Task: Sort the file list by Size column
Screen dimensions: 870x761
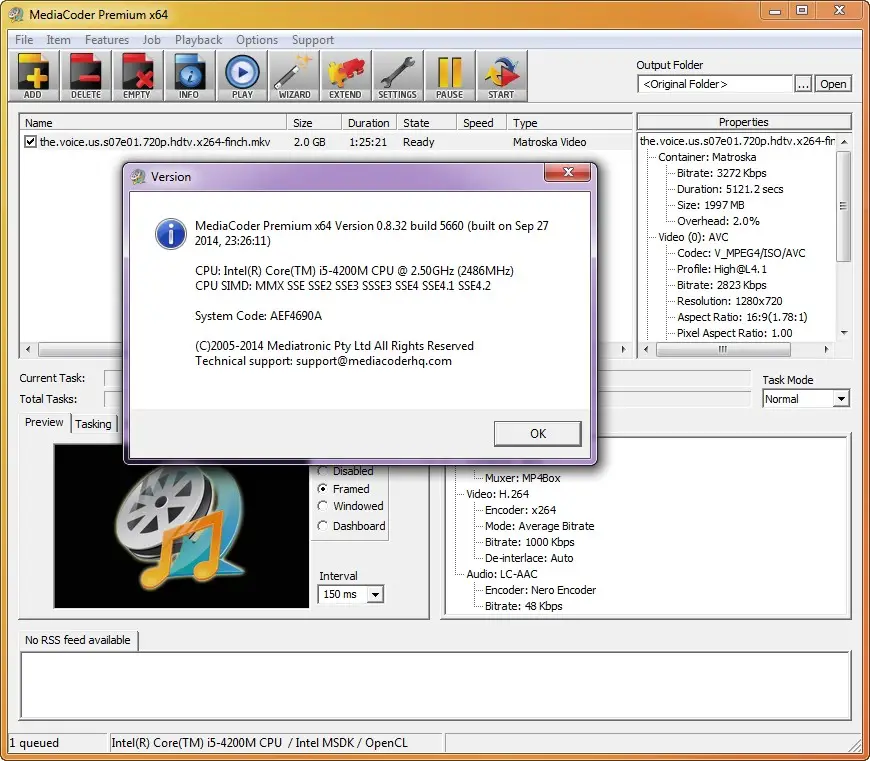Action: pos(314,123)
